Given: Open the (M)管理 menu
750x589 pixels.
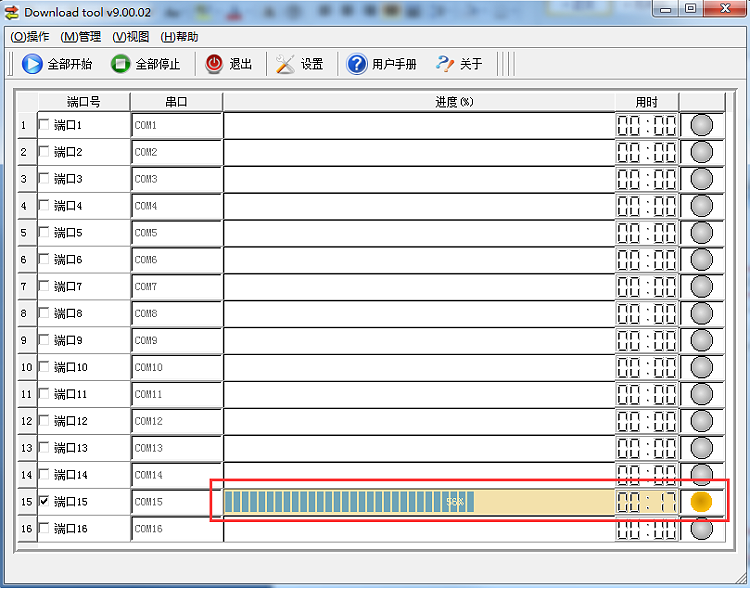Looking at the screenshot, I should [81, 37].
